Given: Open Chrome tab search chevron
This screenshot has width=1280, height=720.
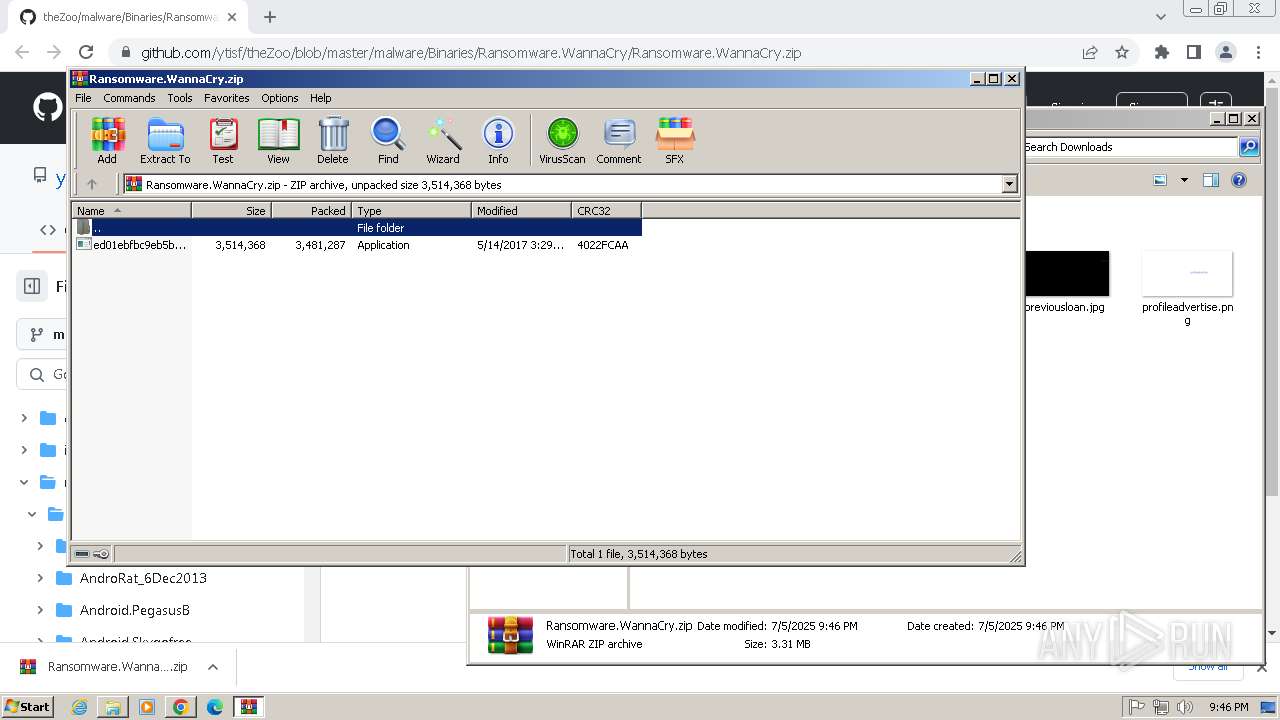Looking at the screenshot, I should click(x=1161, y=17).
